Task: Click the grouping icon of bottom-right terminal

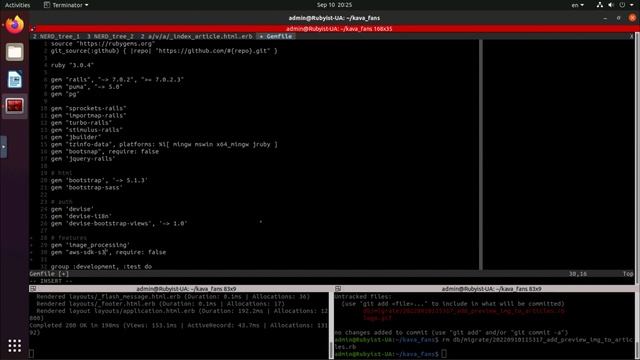Action: coord(338,289)
